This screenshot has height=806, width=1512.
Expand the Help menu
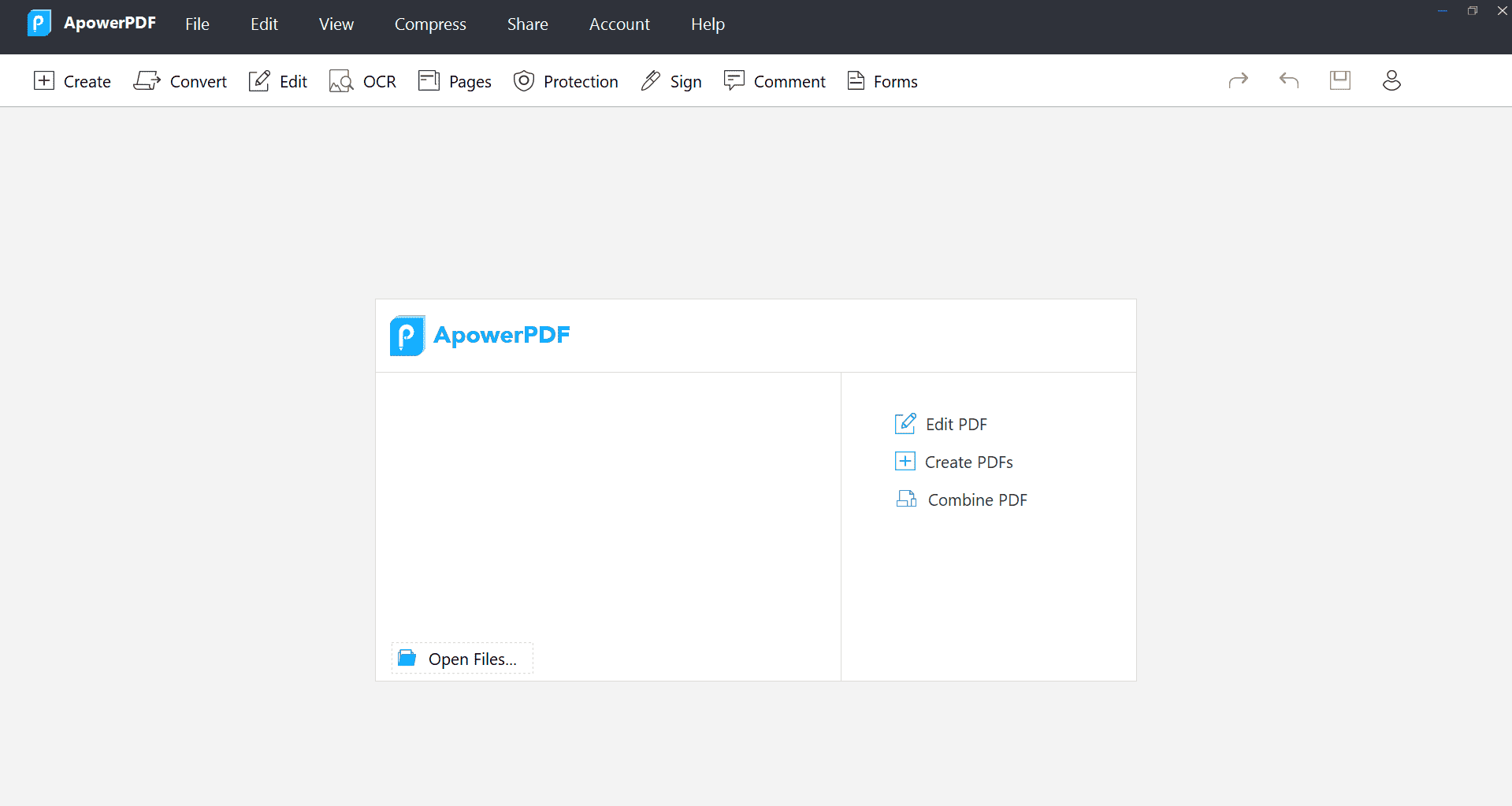pyautogui.click(x=708, y=24)
